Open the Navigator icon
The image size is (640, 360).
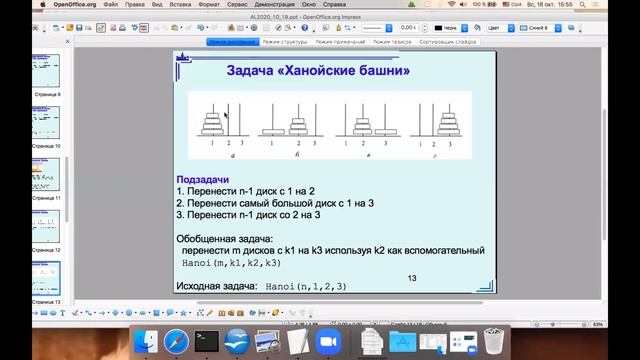pos(278,28)
